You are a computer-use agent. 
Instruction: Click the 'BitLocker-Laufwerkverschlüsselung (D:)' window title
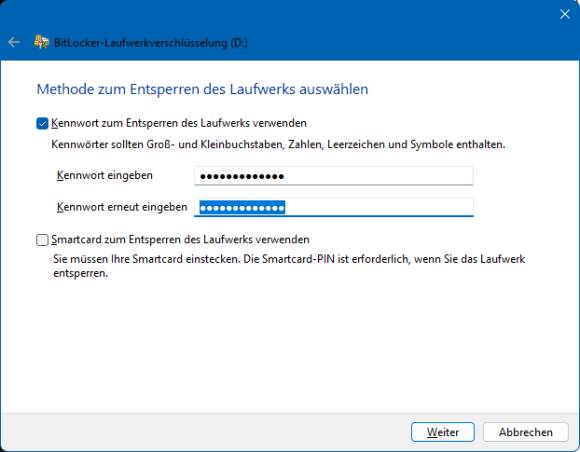(x=151, y=43)
